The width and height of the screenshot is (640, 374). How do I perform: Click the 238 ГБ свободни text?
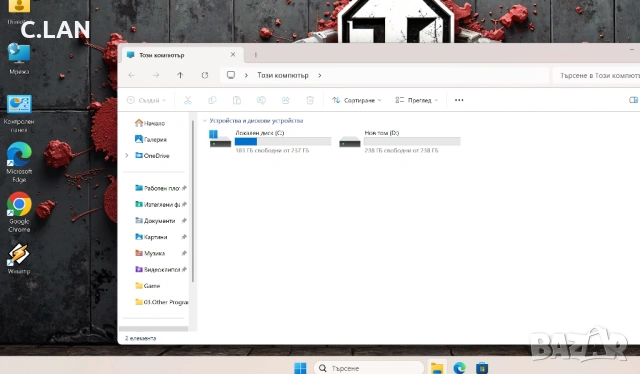401,151
